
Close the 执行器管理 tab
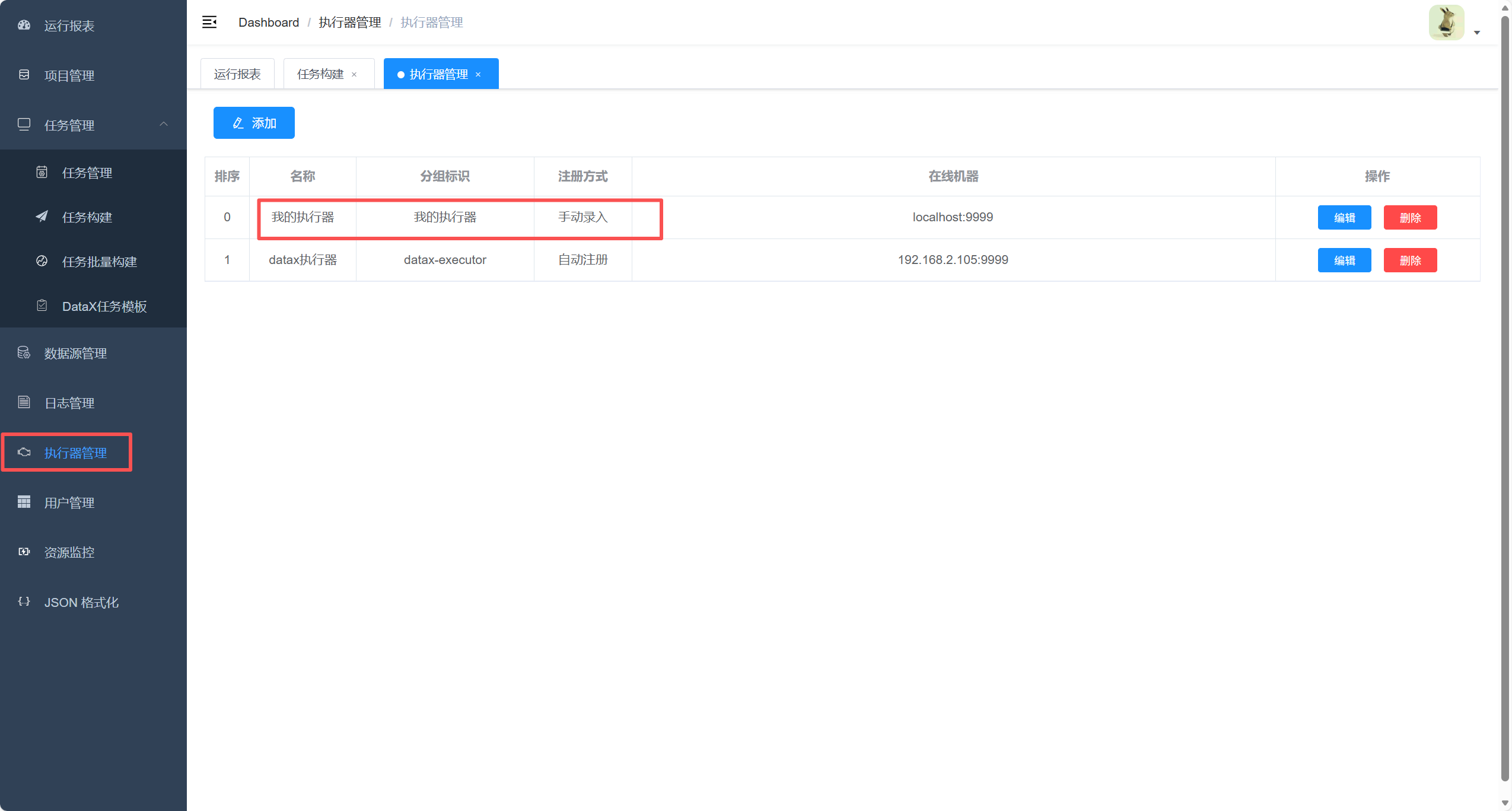(x=478, y=75)
